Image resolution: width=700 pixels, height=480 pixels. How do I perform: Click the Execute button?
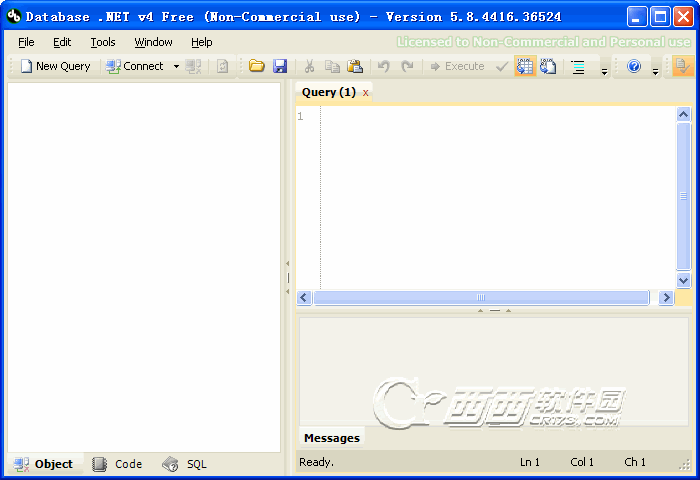(457, 67)
